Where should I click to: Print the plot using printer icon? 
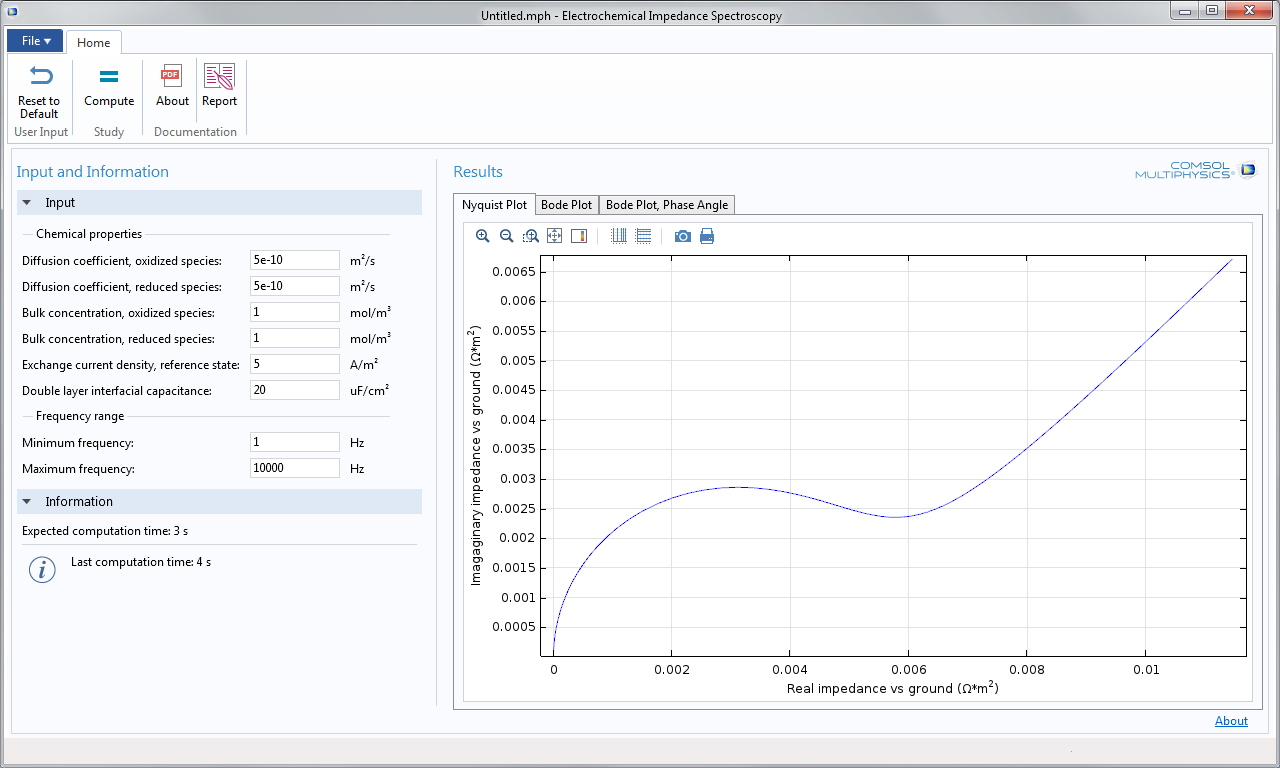707,236
